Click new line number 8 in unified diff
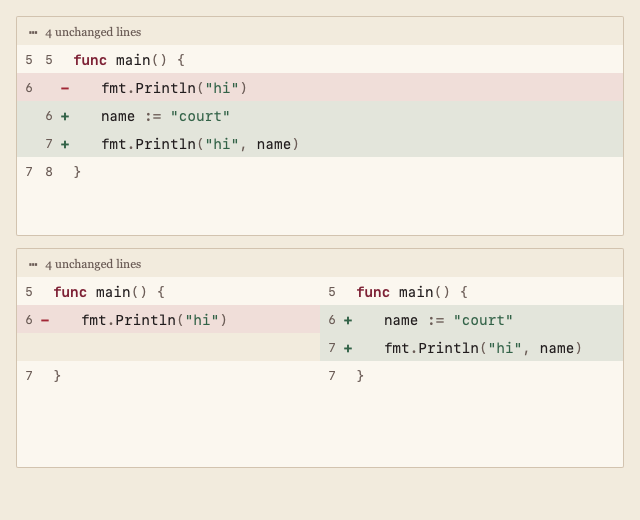This screenshot has height=520, width=640. point(49,171)
